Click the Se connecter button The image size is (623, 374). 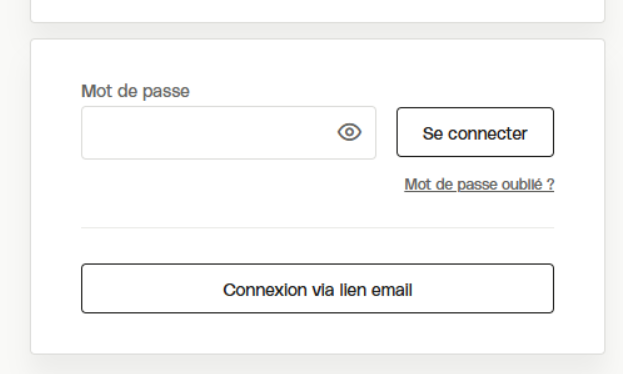(475, 132)
